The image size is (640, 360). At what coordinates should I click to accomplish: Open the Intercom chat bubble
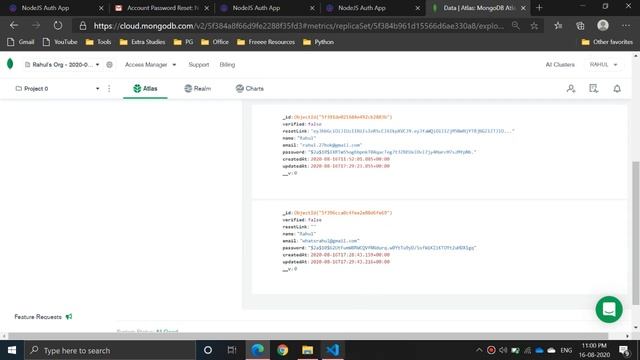[609, 309]
